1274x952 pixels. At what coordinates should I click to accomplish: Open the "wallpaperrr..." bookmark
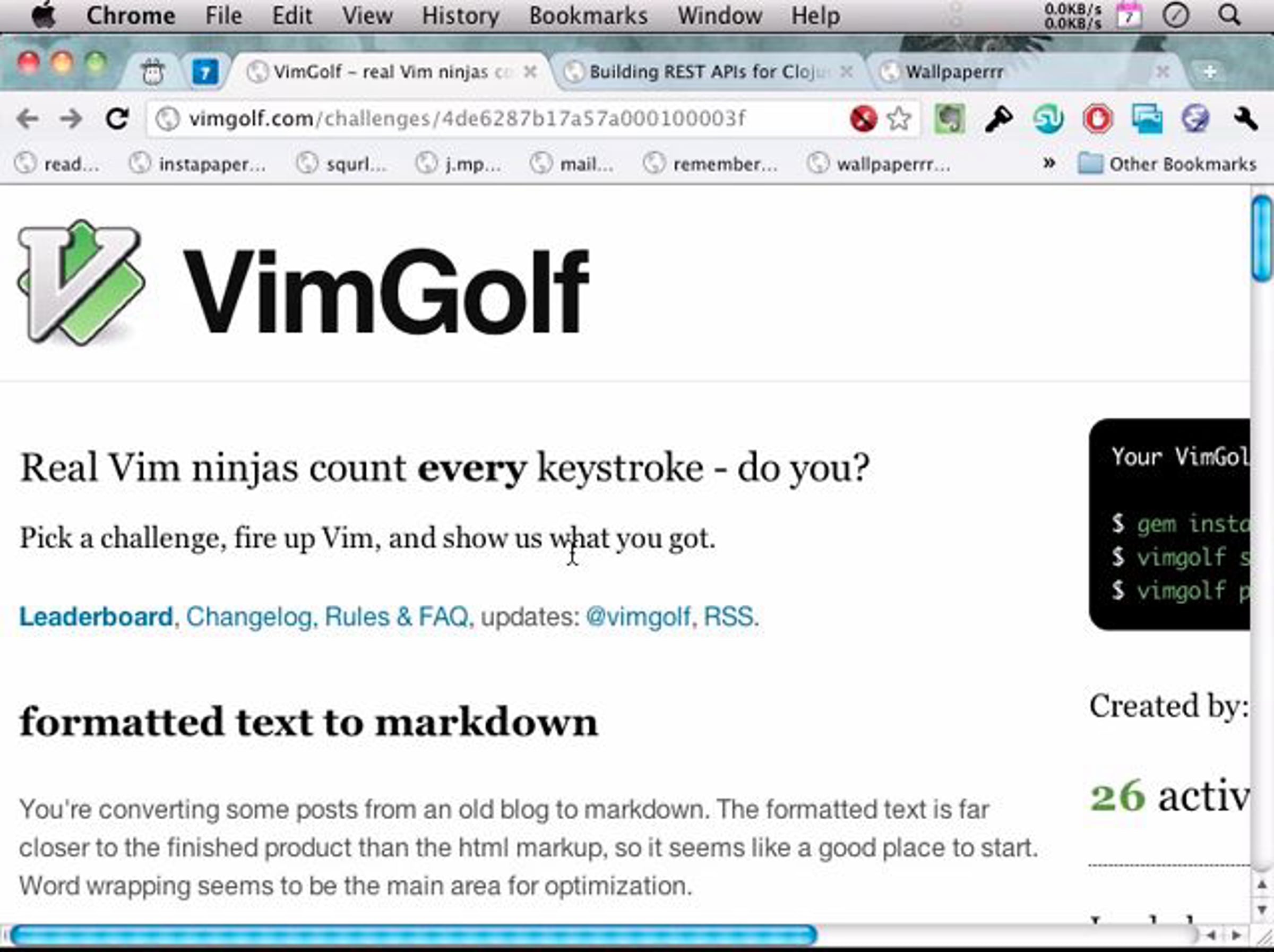(x=879, y=164)
